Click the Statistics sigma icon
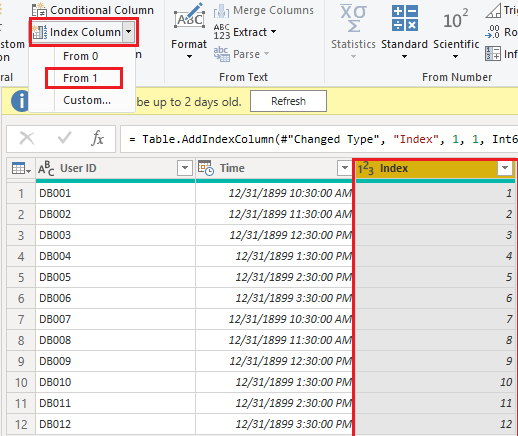 click(353, 18)
